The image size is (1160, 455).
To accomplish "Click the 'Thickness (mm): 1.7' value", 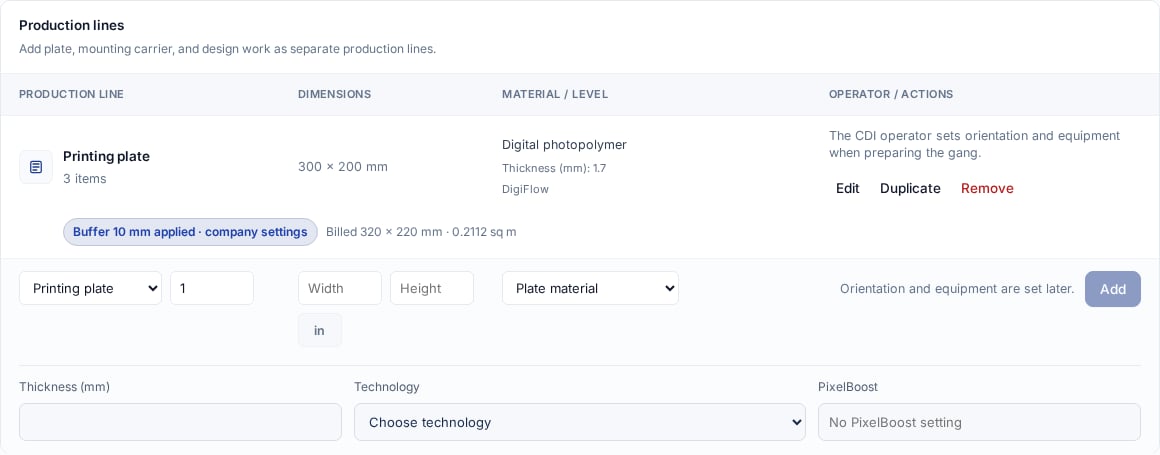I will click(x=554, y=168).
